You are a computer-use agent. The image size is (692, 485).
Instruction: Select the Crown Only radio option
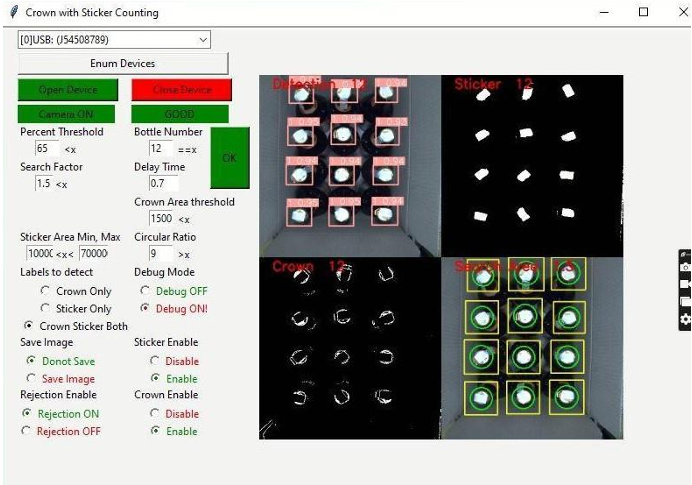point(45,291)
